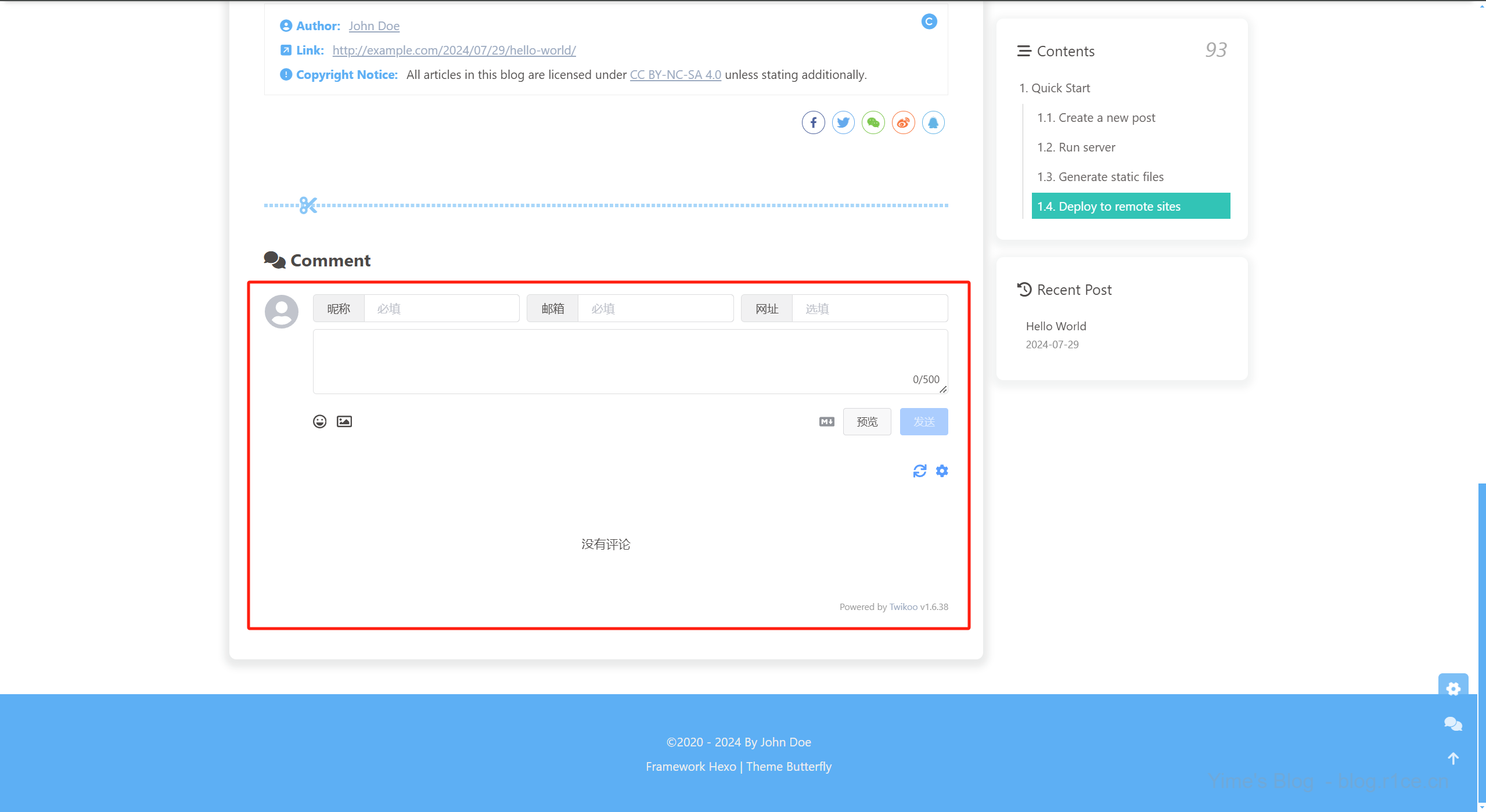Open the emoji picker in comment box
The height and width of the screenshot is (812, 1486).
point(319,421)
